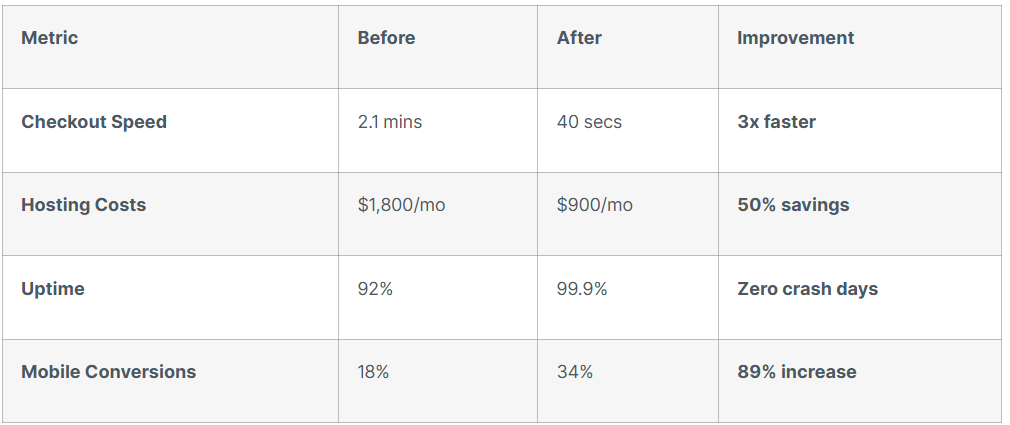Click the 40 secs cell
1010x425 pixels.
click(589, 122)
